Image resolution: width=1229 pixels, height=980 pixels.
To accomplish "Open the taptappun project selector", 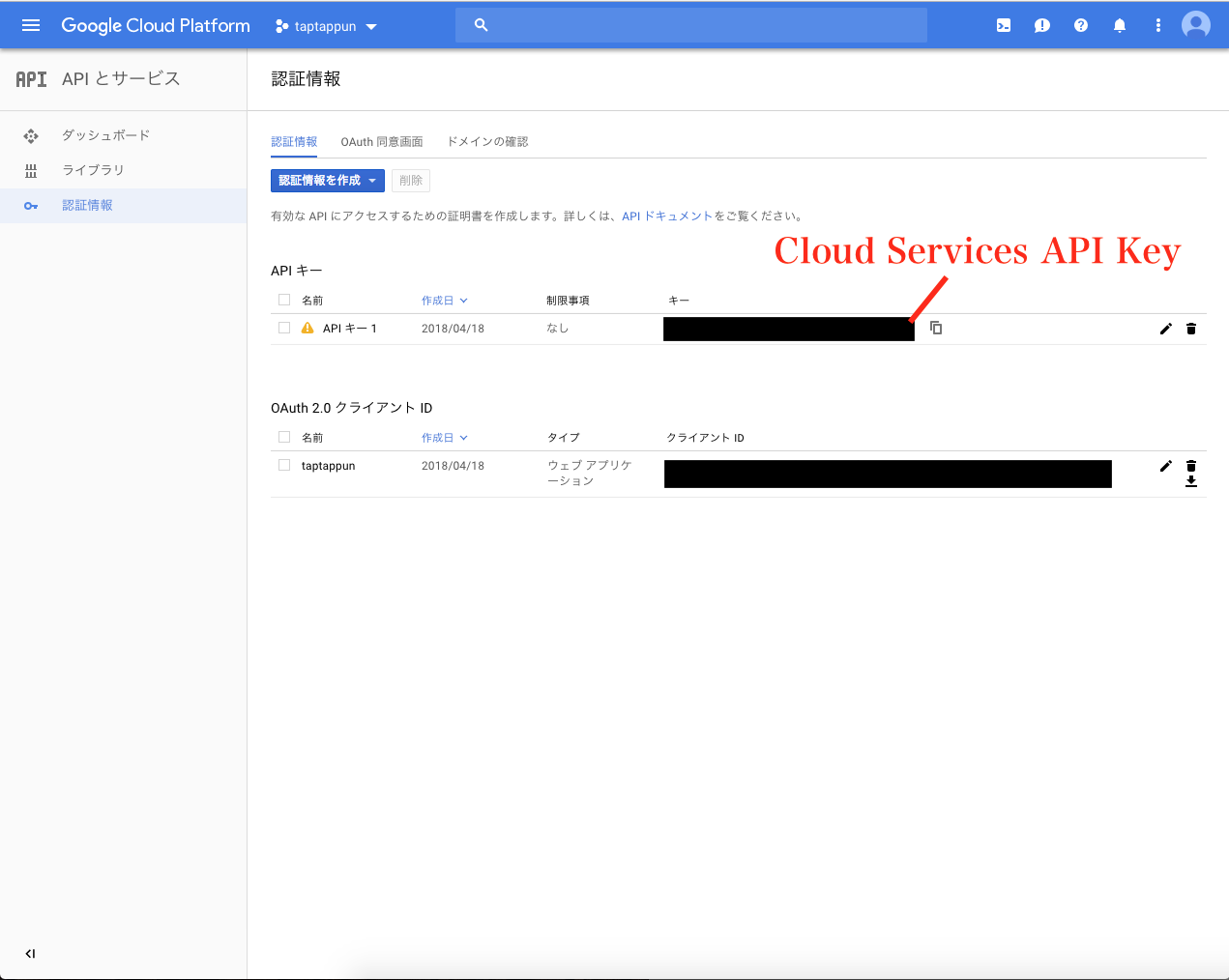I will (x=325, y=26).
